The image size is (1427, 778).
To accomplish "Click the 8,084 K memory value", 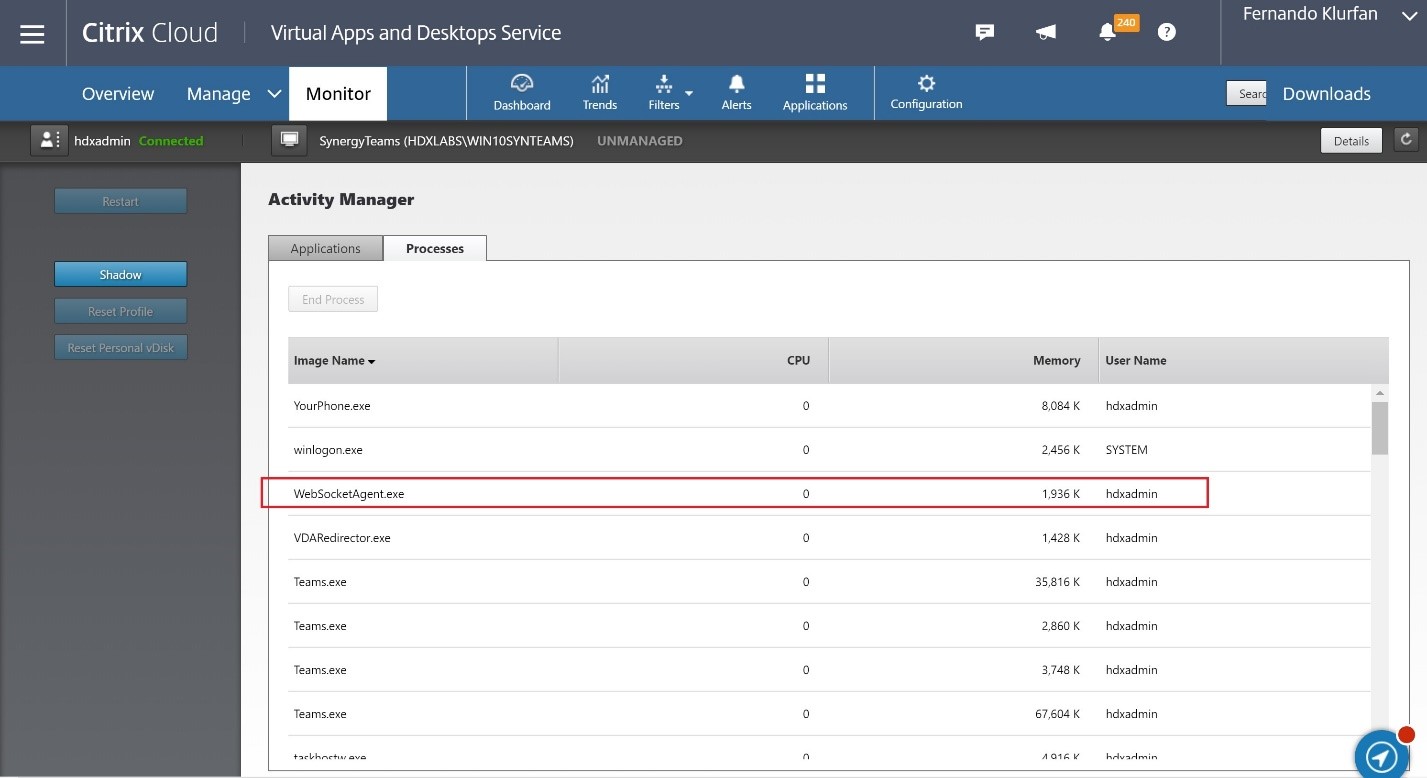I will coord(1061,406).
